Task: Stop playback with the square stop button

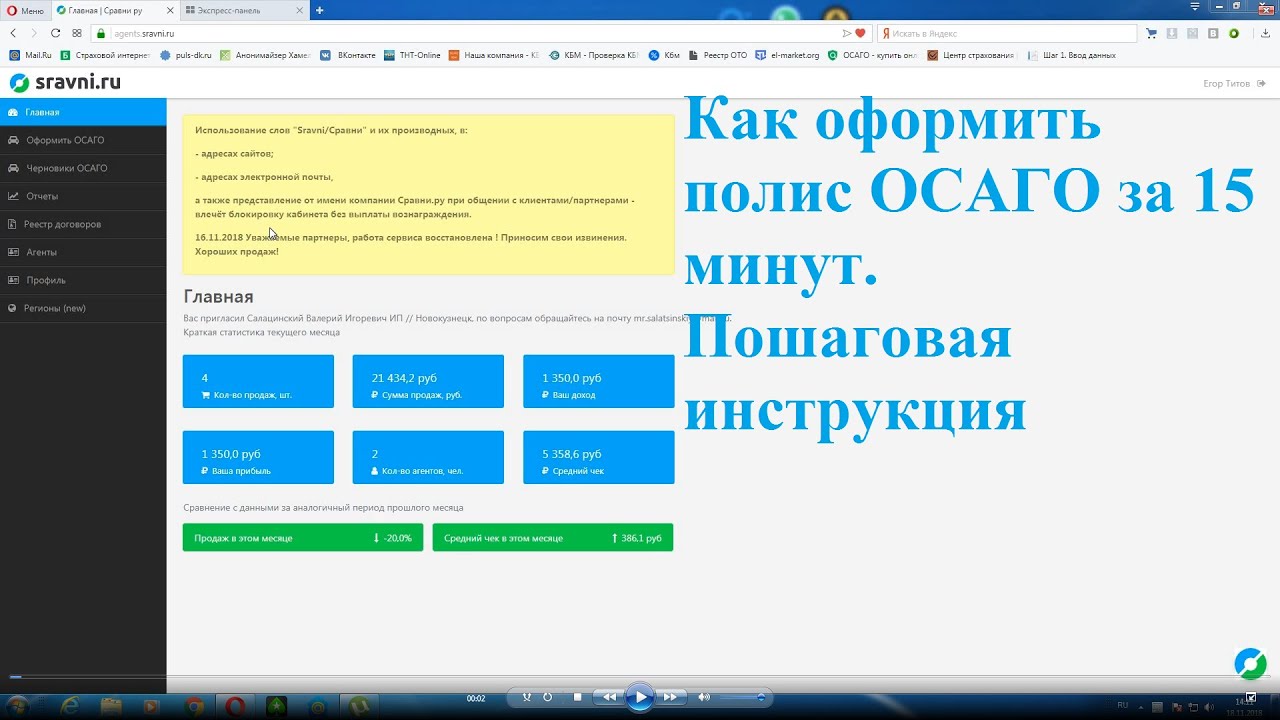Action: coord(577,697)
